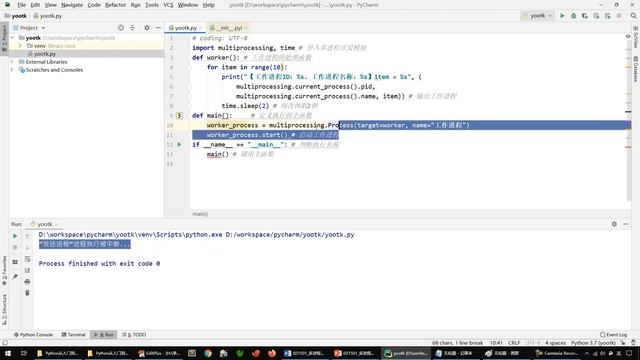Image resolution: width=640 pixels, height=360 pixels.
Task: Open Search Everywhere magnifier icon
Action: point(633,16)
